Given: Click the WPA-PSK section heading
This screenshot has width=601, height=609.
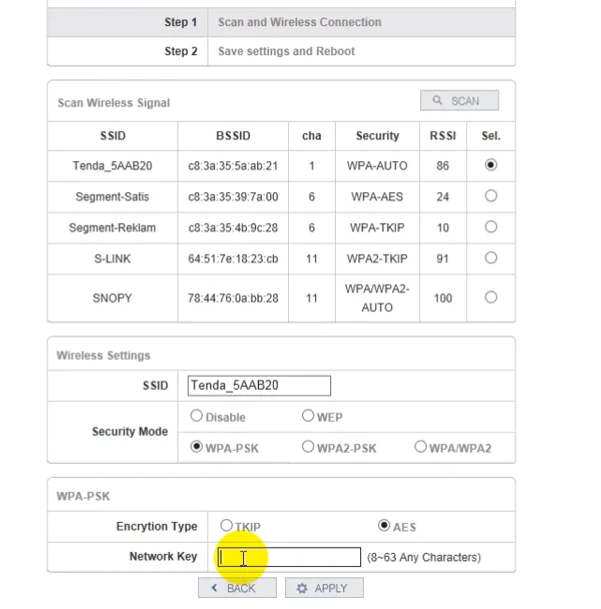Looking at the screenshot, I should click(83, 496).
